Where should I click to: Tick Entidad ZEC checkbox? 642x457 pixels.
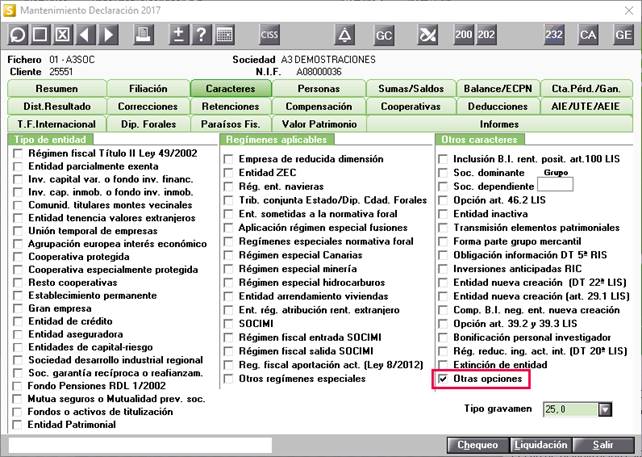228,173
